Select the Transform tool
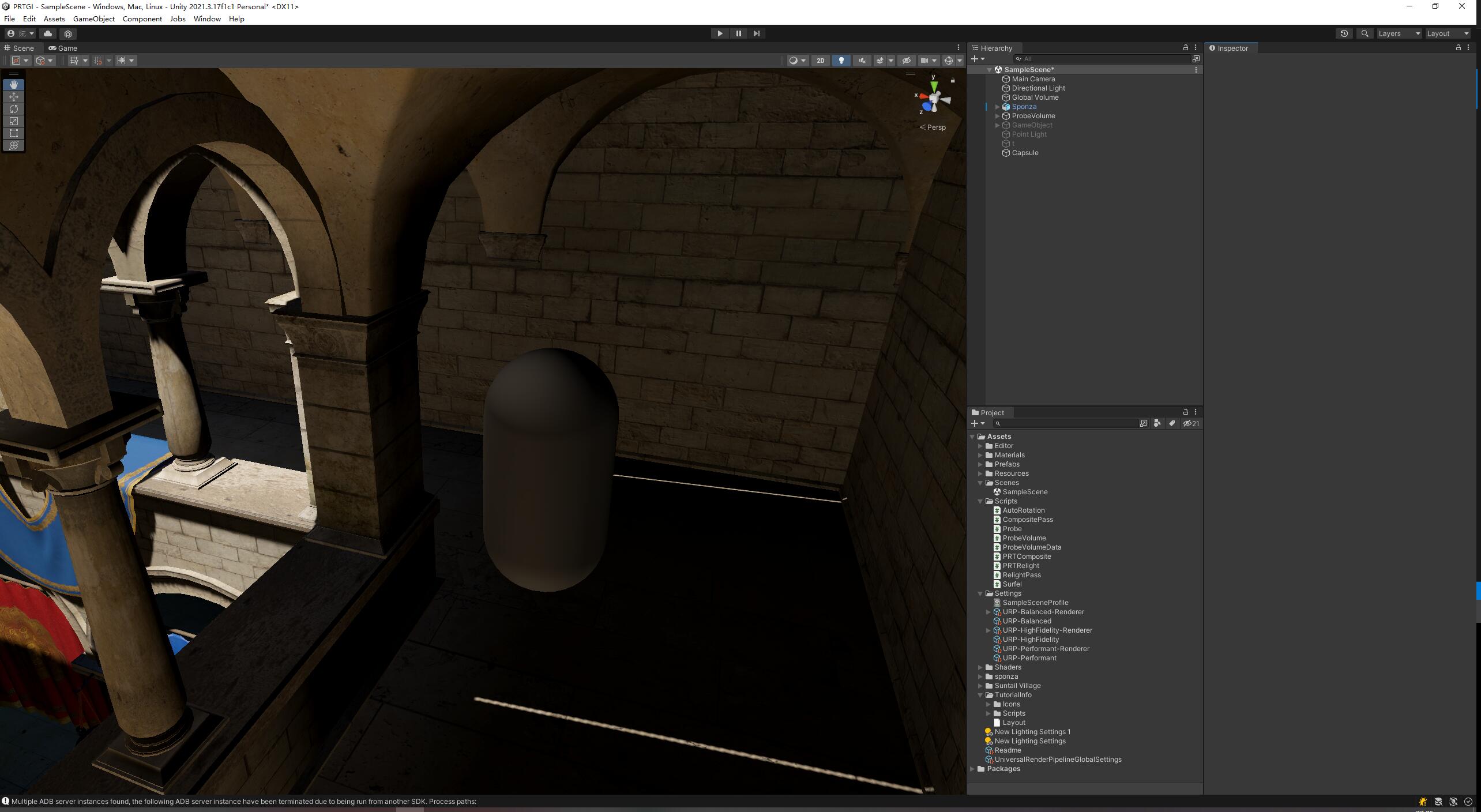Image resolution: width=1481 pixels, height=812 pixels. [x=14, y=145]
